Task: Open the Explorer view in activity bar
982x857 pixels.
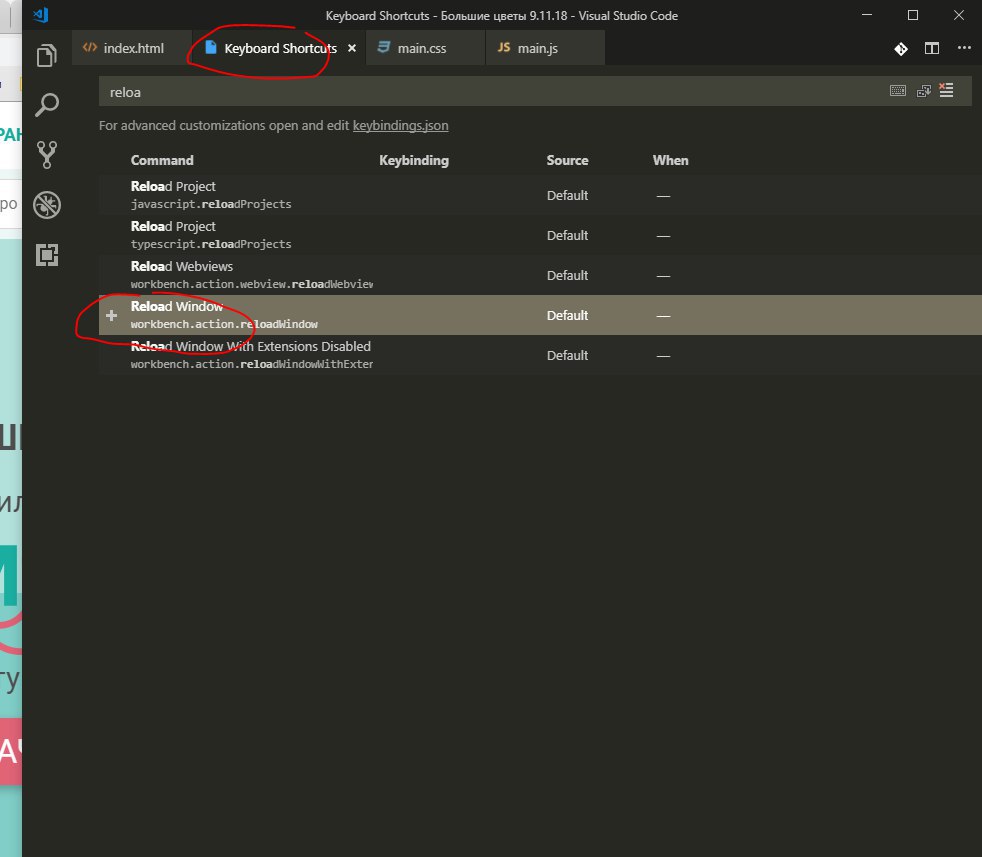Action: pyautogui.click(x=47, y=55)
